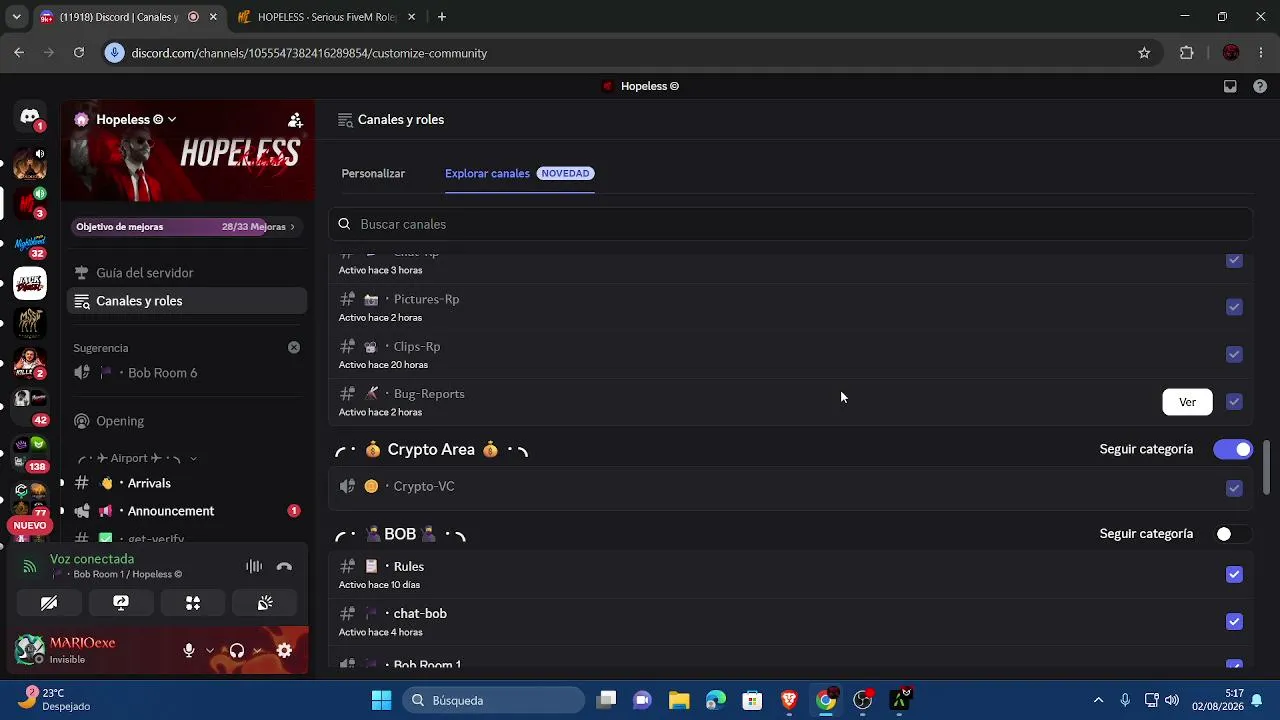Open server with 42 notifications
Screen dimensions: 1280x720
[30, 405]
